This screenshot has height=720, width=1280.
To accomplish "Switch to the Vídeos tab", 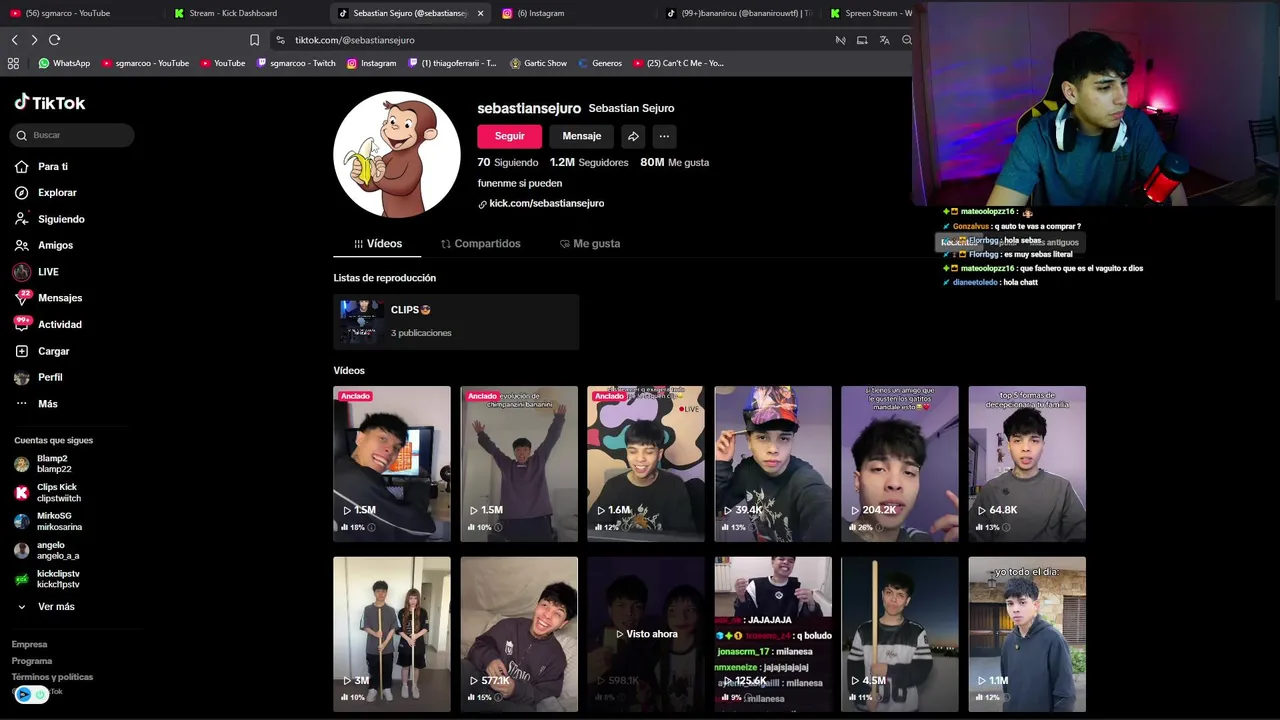I will point(378,244).
